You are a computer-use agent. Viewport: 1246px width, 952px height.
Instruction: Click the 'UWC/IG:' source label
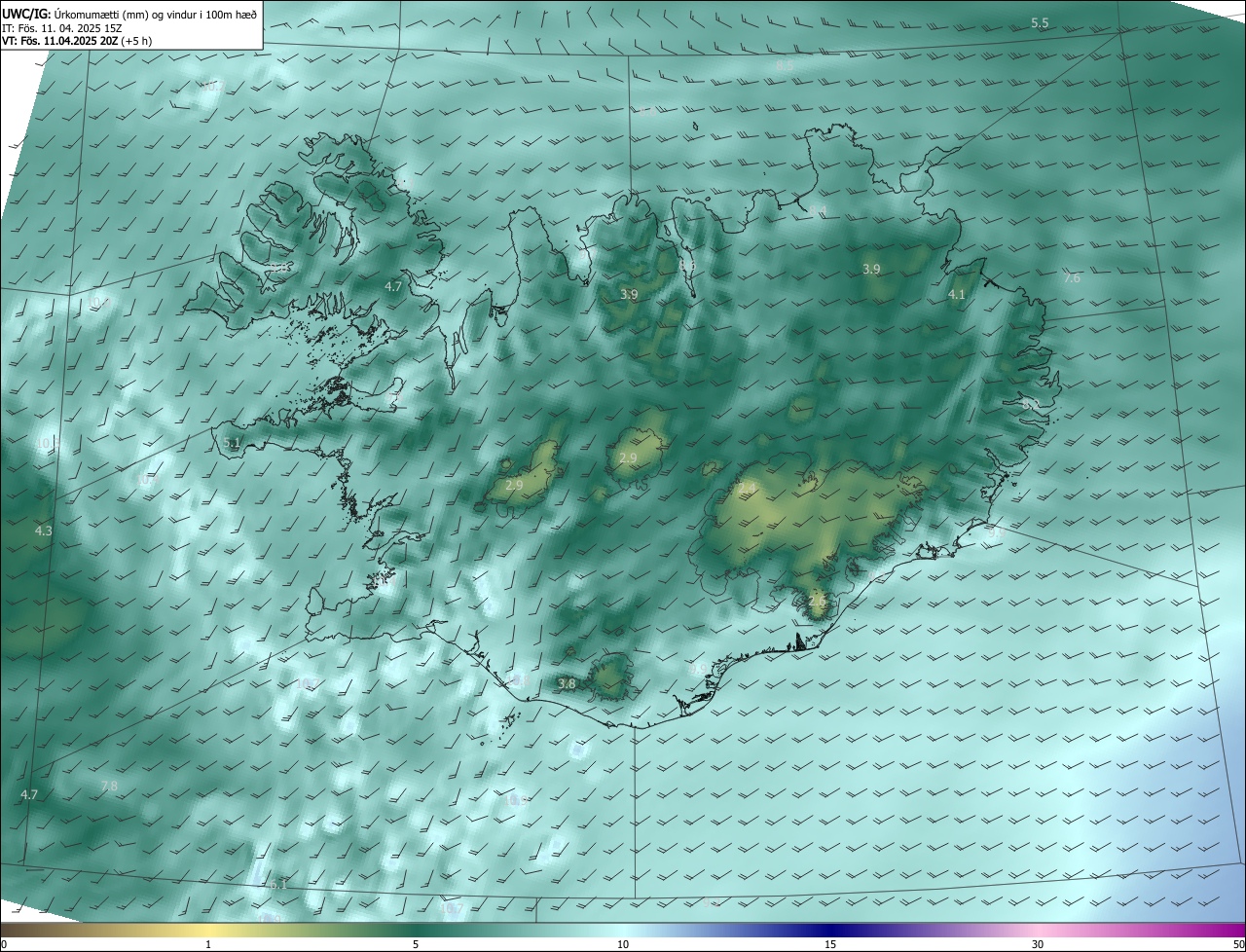click(x=27, y=13)
